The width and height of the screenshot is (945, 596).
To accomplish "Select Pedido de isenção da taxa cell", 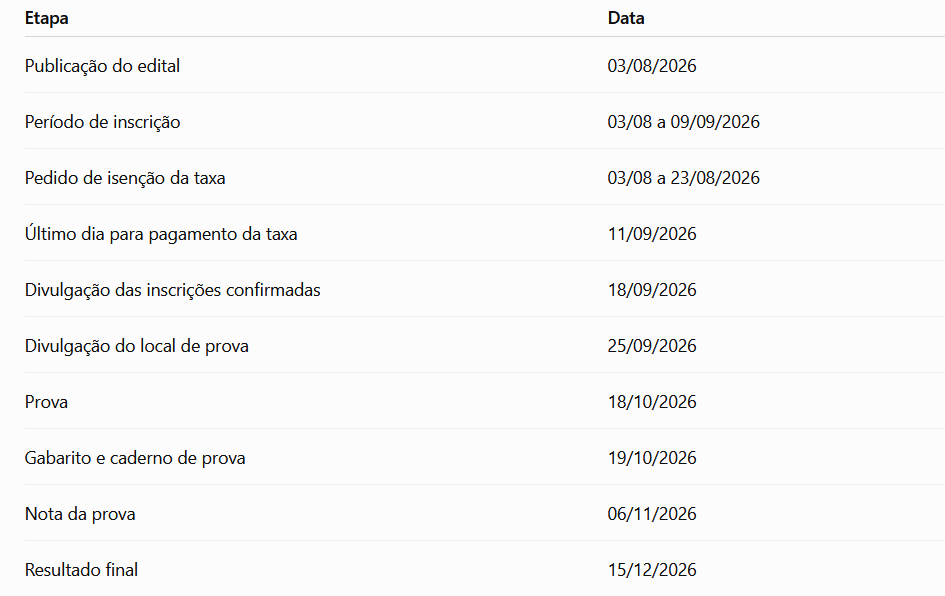I will [x=125, y=178].
